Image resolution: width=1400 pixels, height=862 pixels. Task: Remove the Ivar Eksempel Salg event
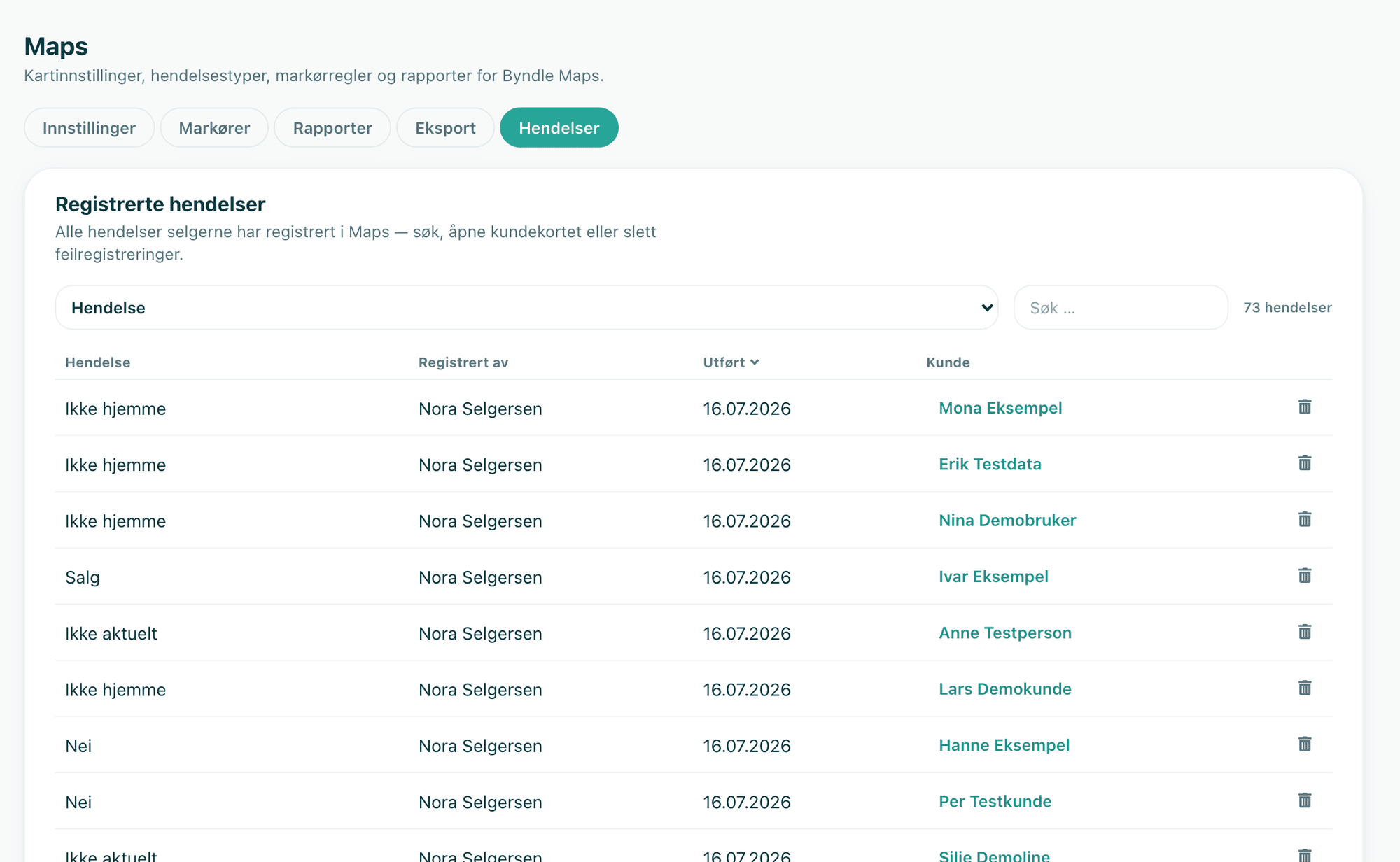pyautogui.click(x=1305, y=575)
